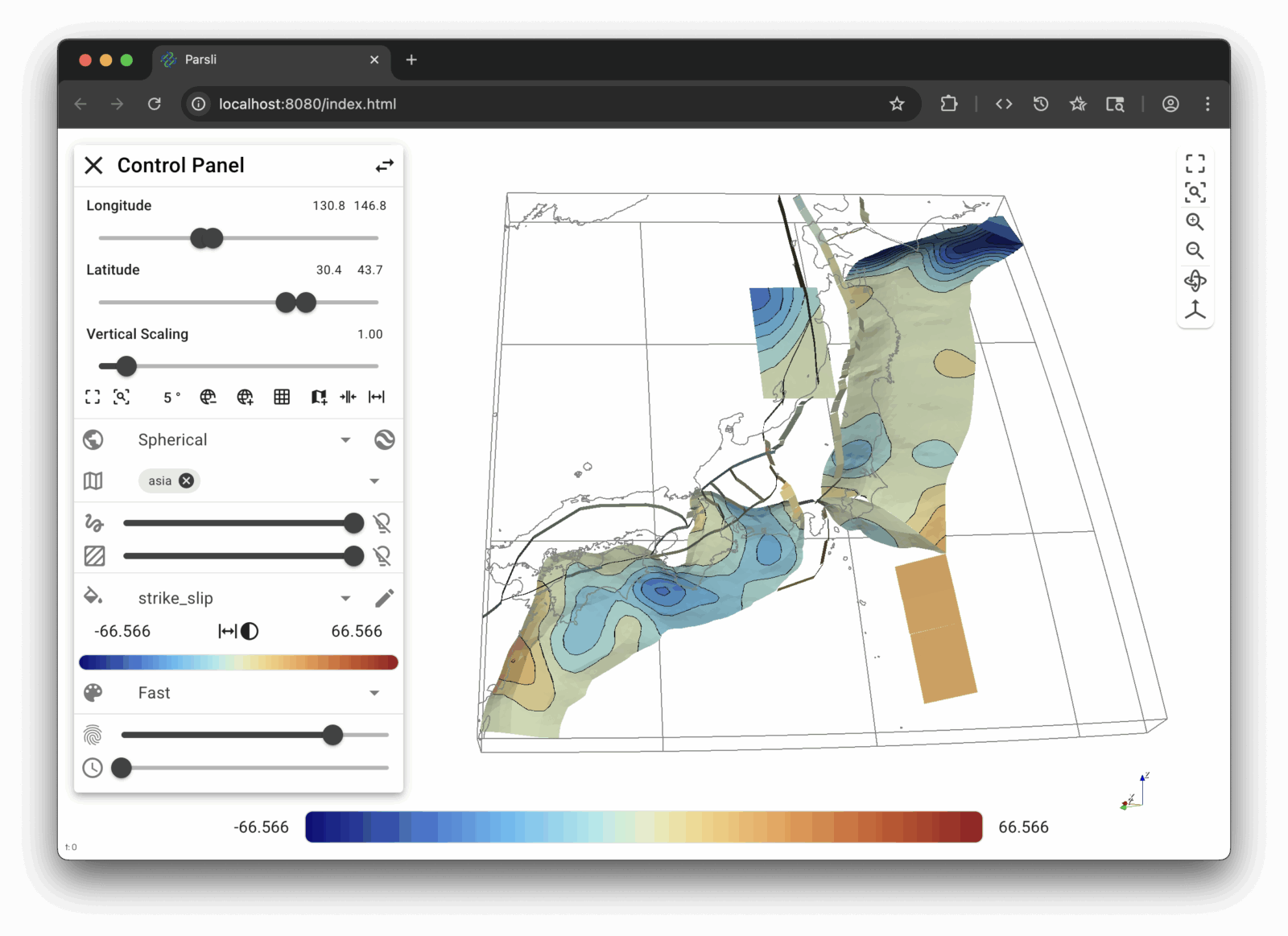This screenshot has width=1288, height=936.
Task: Open the strike_slip field dropdown
Action: (346, 597)
